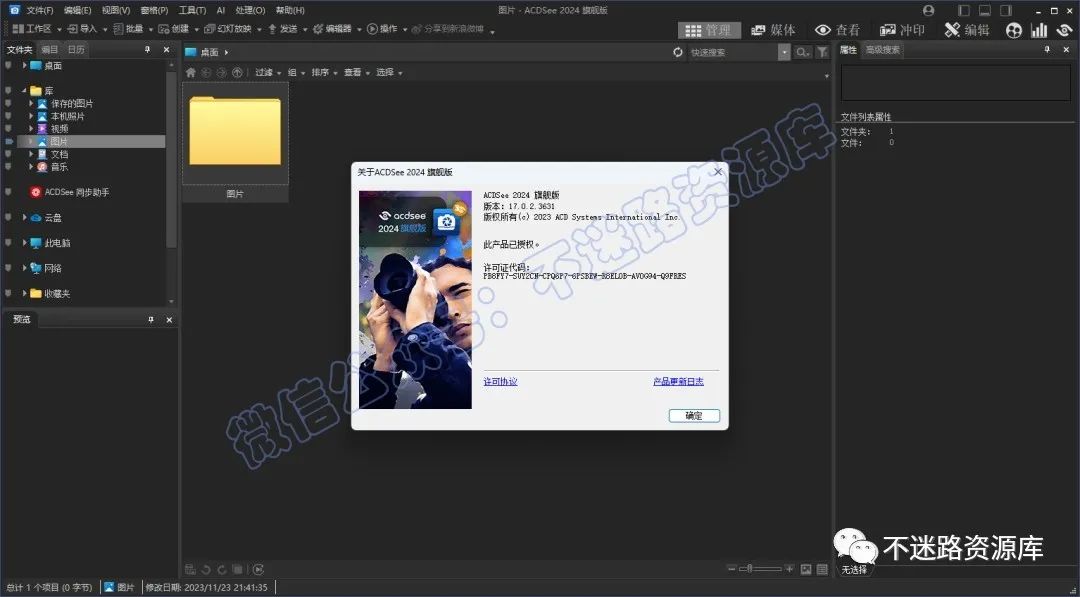Click the Home icon in navigation bar
1080x597 pixels.
pyautogui.click(x=191, y=72)
